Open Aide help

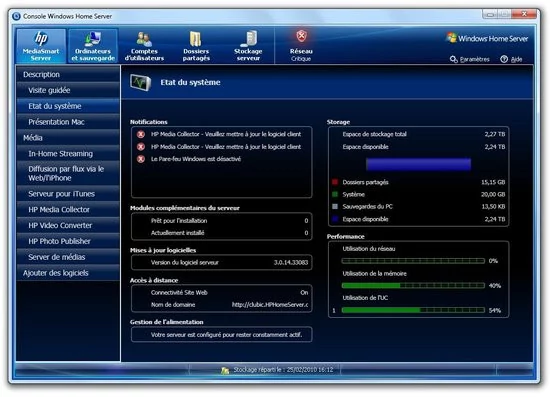(511, 59)
